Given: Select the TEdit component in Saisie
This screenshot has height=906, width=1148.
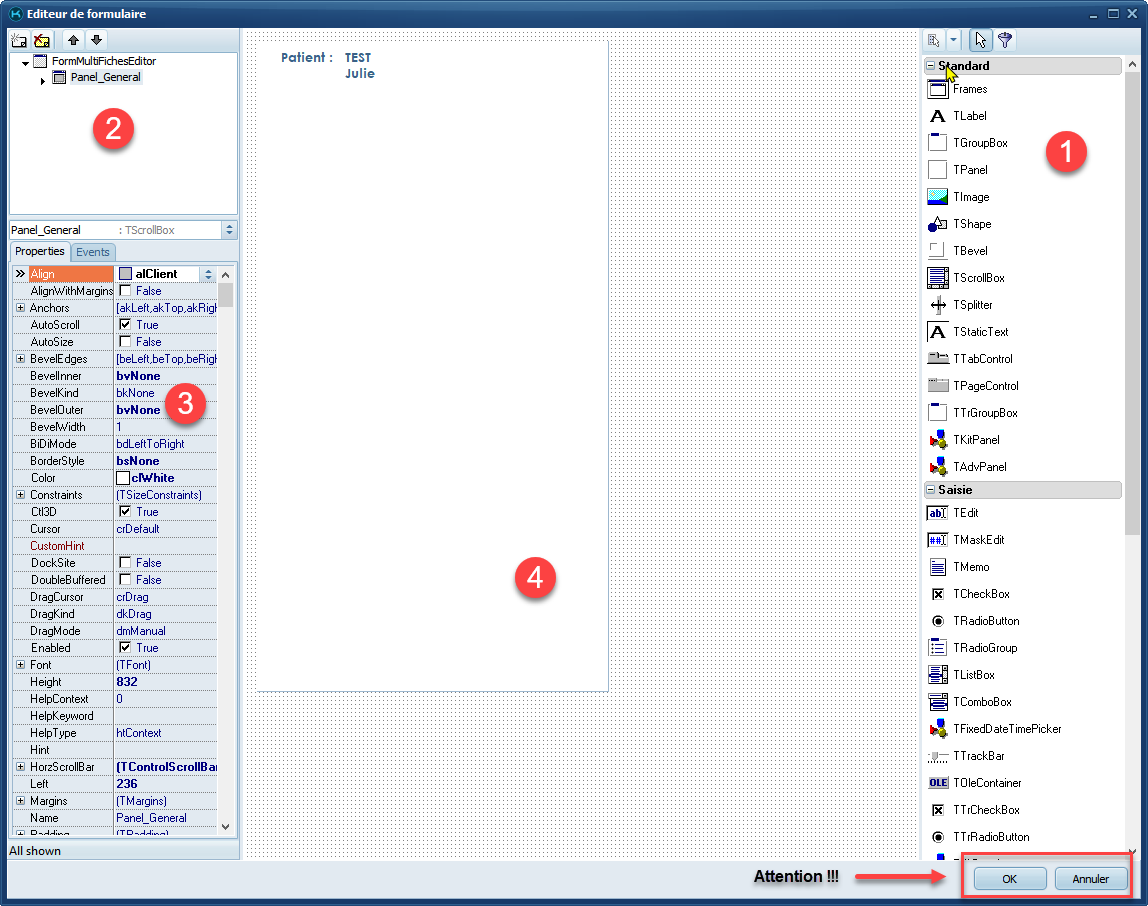Looking at the screenshot, I should point(937,513).
